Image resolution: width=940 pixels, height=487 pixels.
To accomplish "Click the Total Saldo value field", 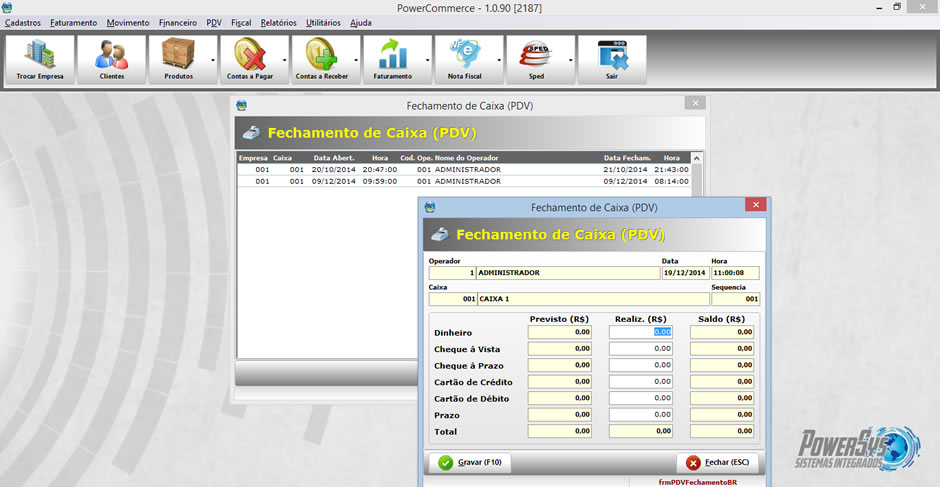I will pyautogui.click(x=722, y=431).
